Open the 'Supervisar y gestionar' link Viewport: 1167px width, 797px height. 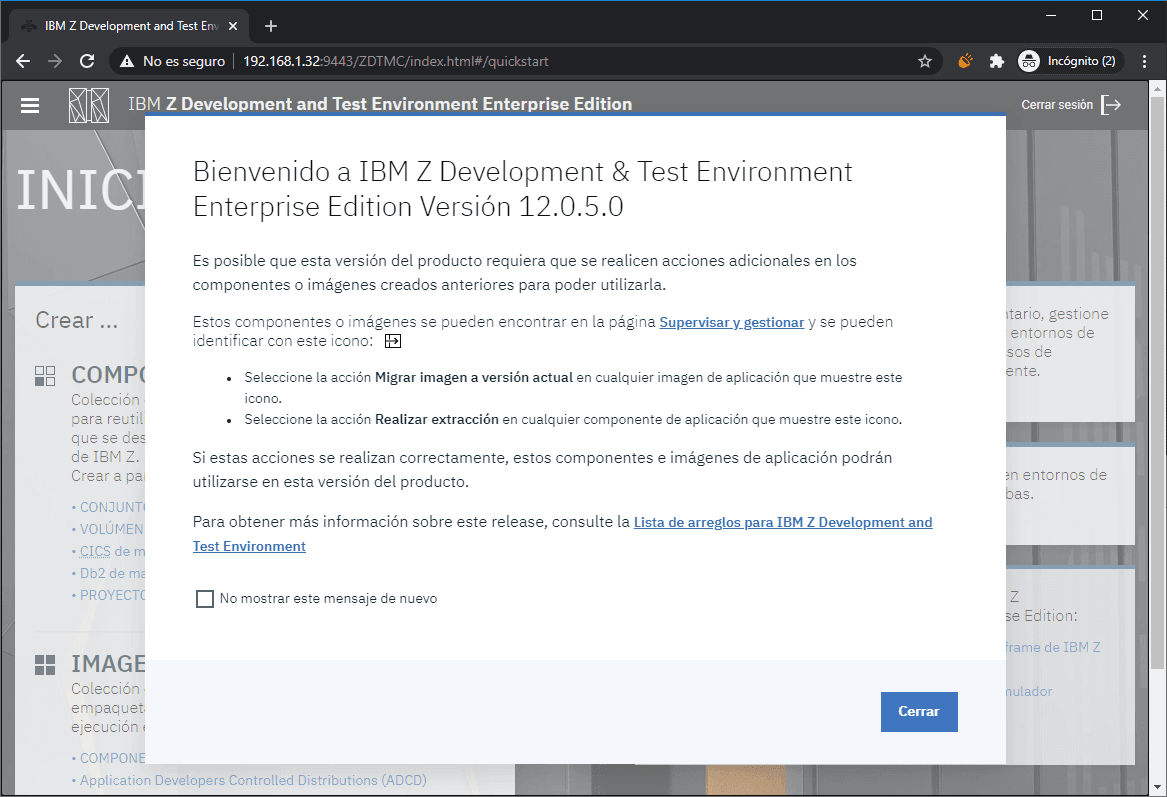pyautogui.click(x=731, y=322)
